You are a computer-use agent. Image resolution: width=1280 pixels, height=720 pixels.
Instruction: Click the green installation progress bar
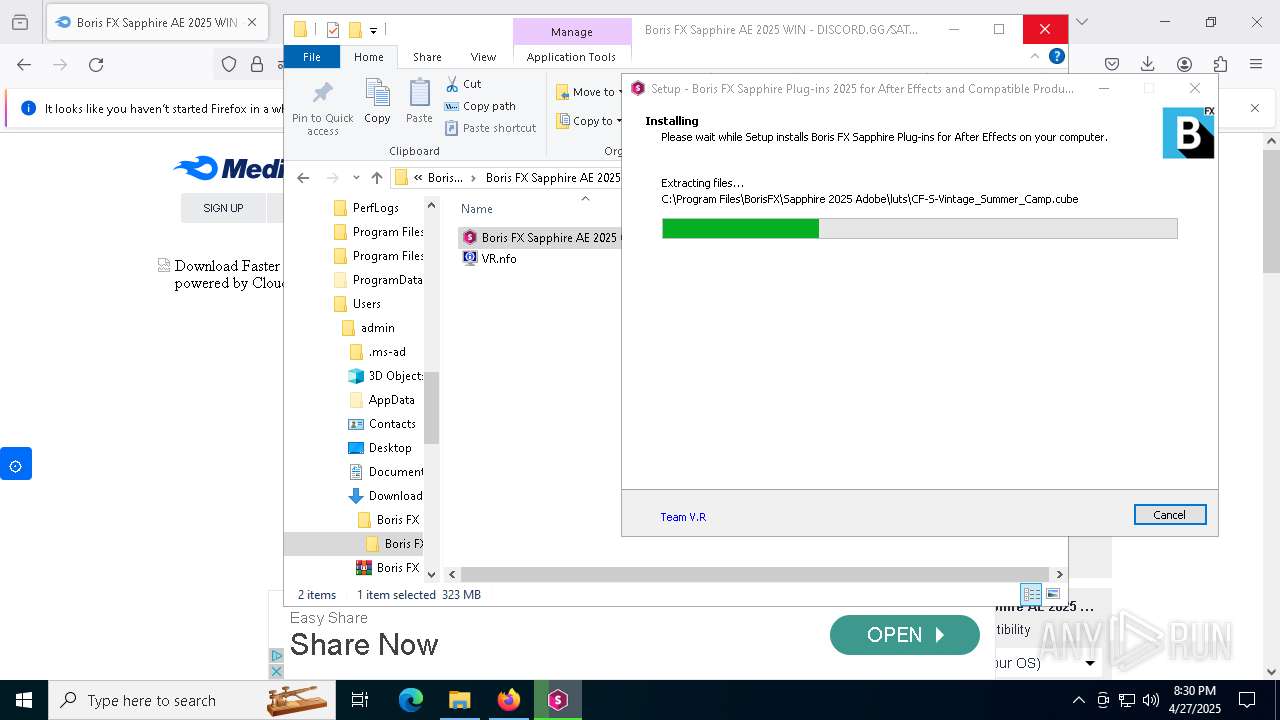(x=740, y=229)
